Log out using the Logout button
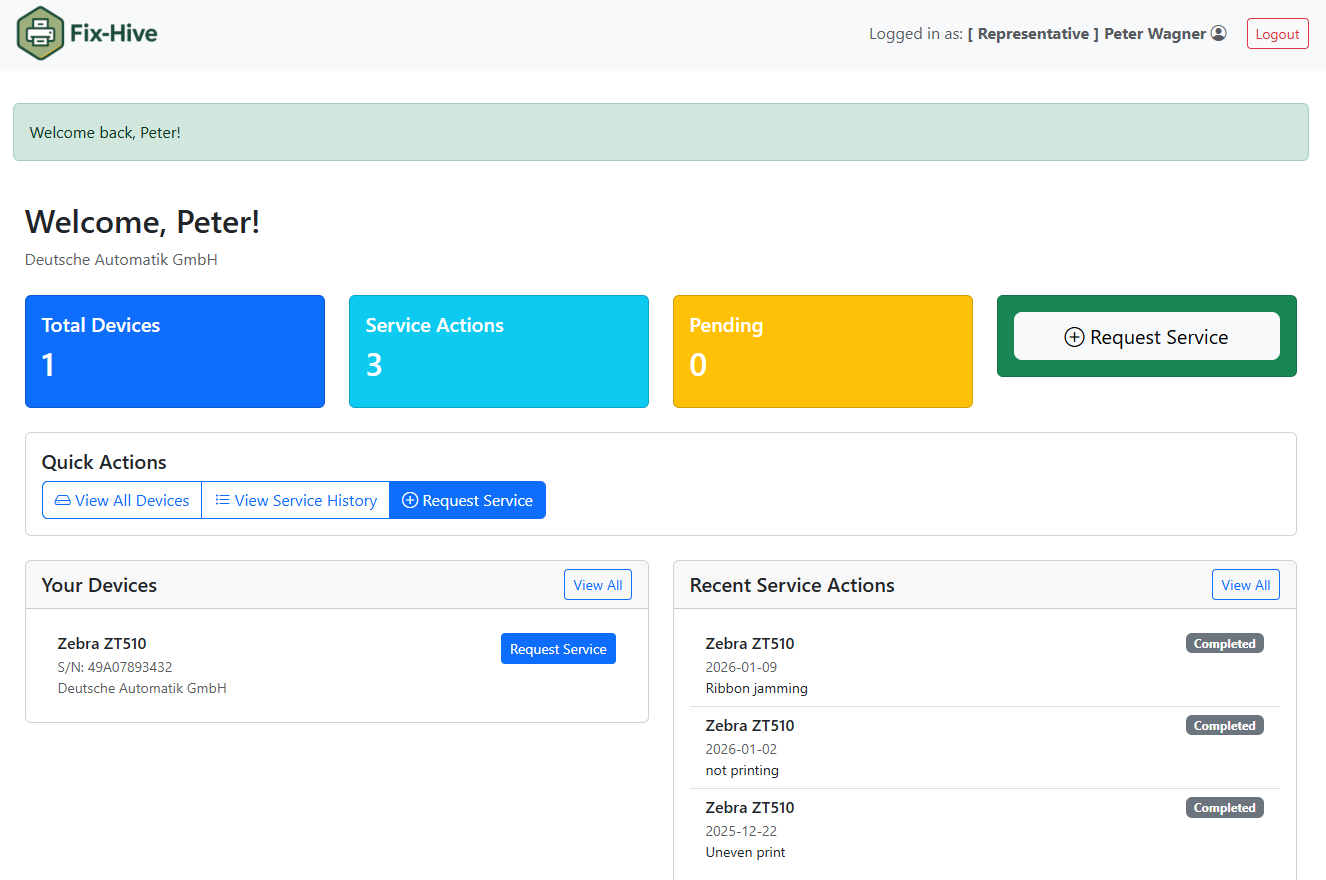This screenshot has width=1326, height=880. 1277,33
